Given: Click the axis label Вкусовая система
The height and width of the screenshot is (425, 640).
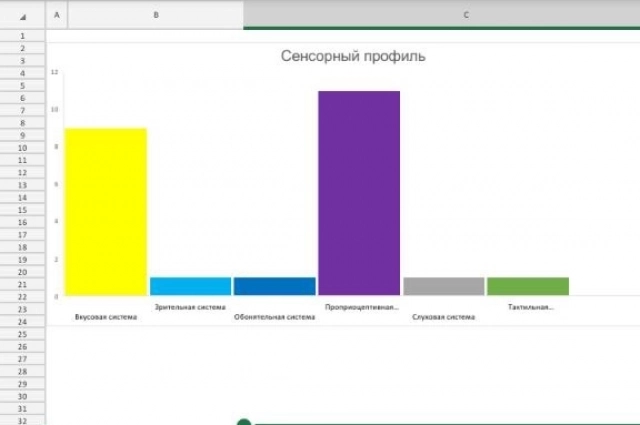Looking at the screenshot, I should point(106,317).
